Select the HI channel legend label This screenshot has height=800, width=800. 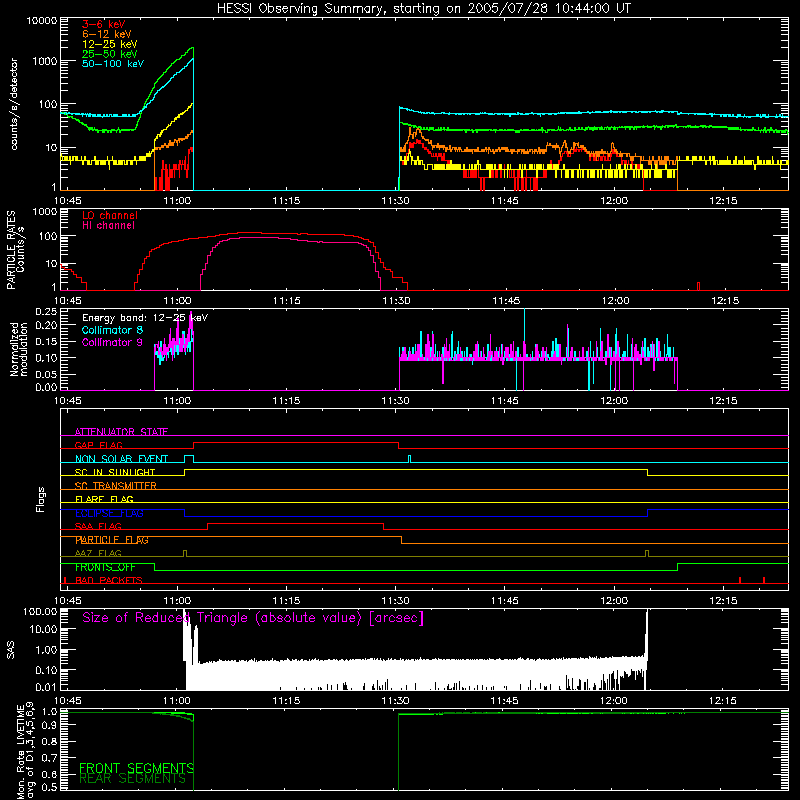click(x=109, y=226)
